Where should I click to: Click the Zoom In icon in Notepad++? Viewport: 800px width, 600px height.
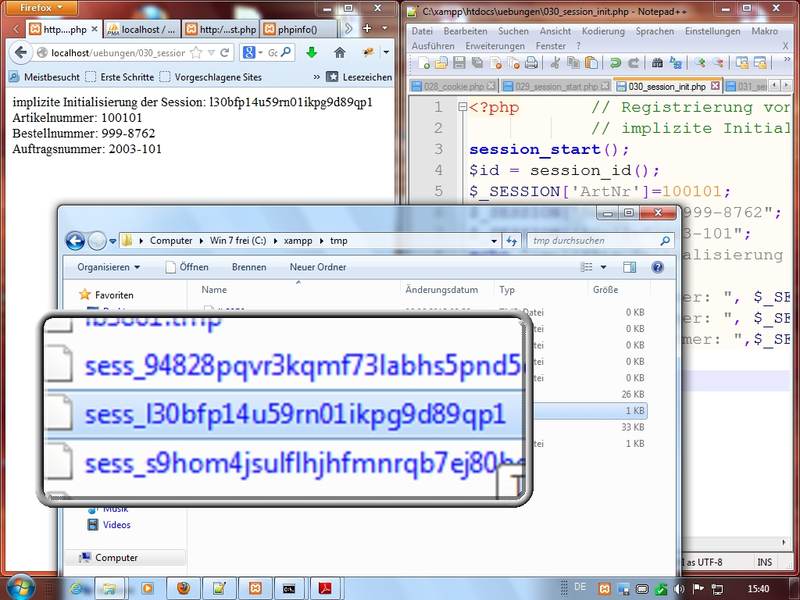point(700,63)
